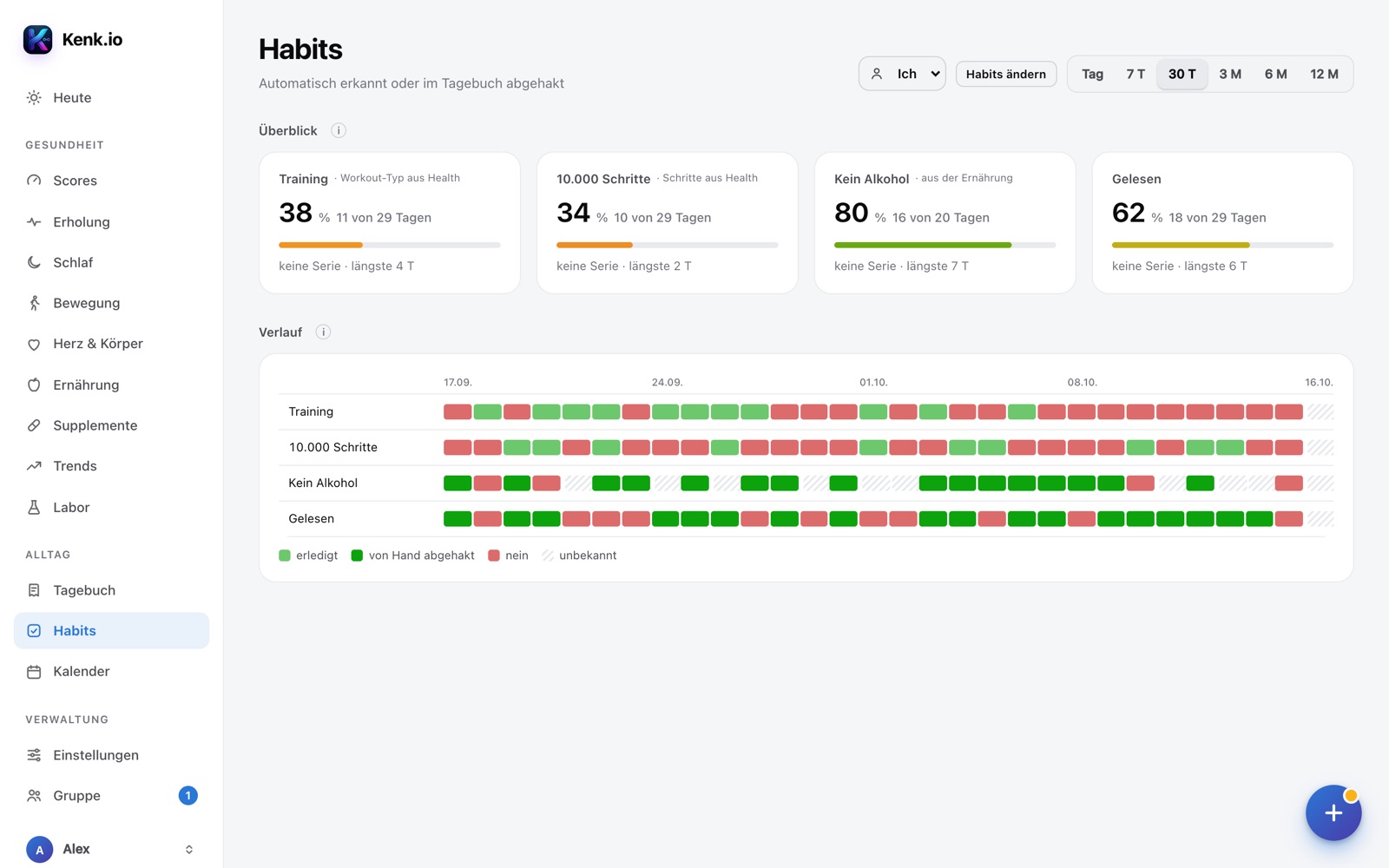
Task: Open Einstellungen sliders icon
Action: pos(34,755)
